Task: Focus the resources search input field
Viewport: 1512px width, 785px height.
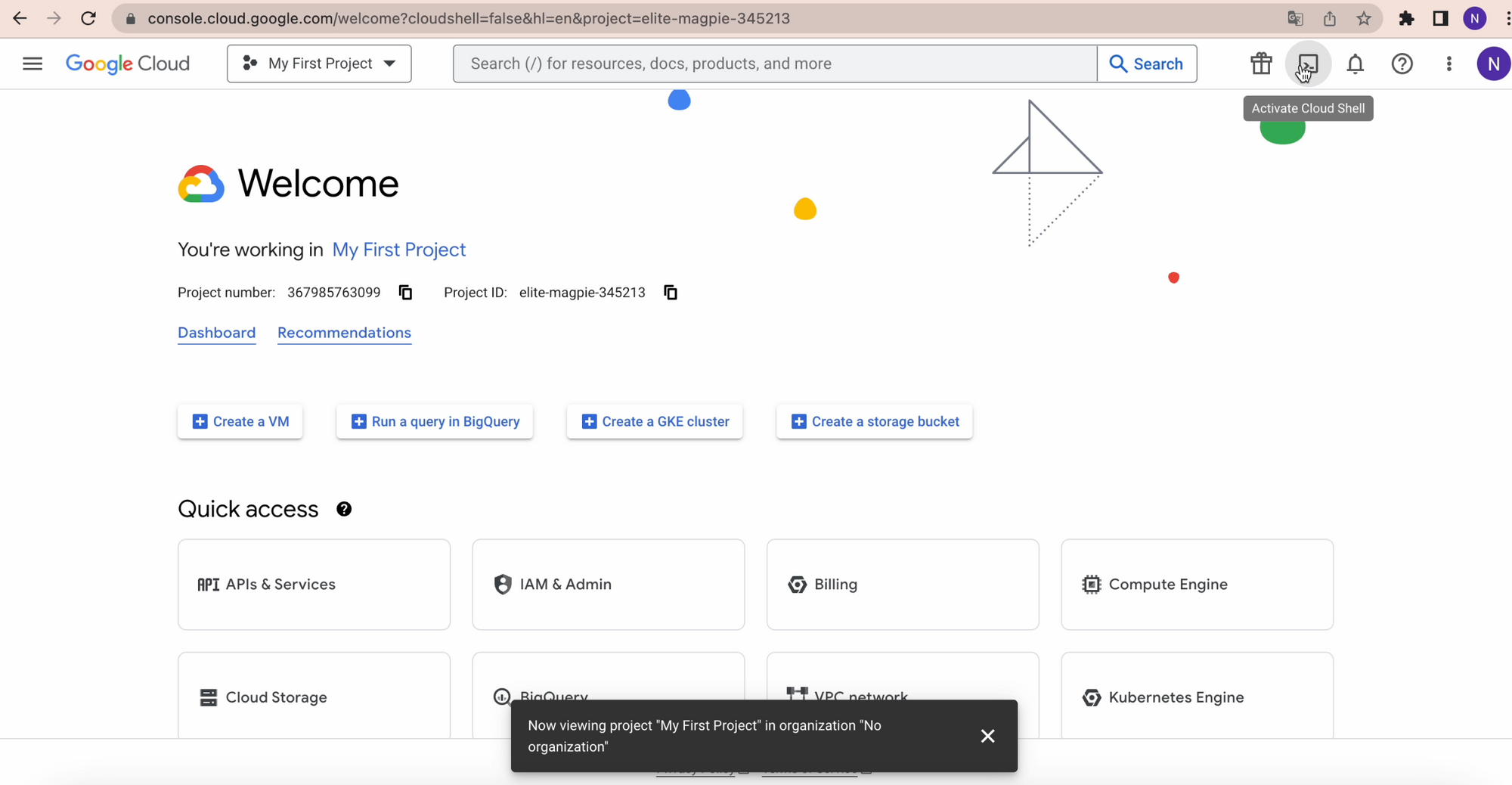Action: click(x=775, y=64)
